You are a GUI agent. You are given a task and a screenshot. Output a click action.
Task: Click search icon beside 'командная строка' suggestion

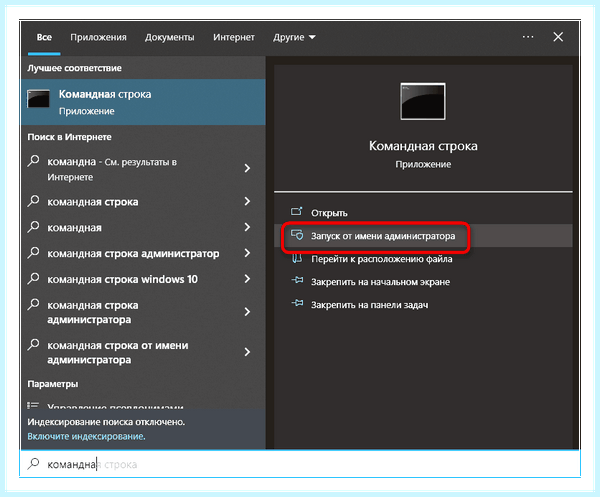pos(33,200)
